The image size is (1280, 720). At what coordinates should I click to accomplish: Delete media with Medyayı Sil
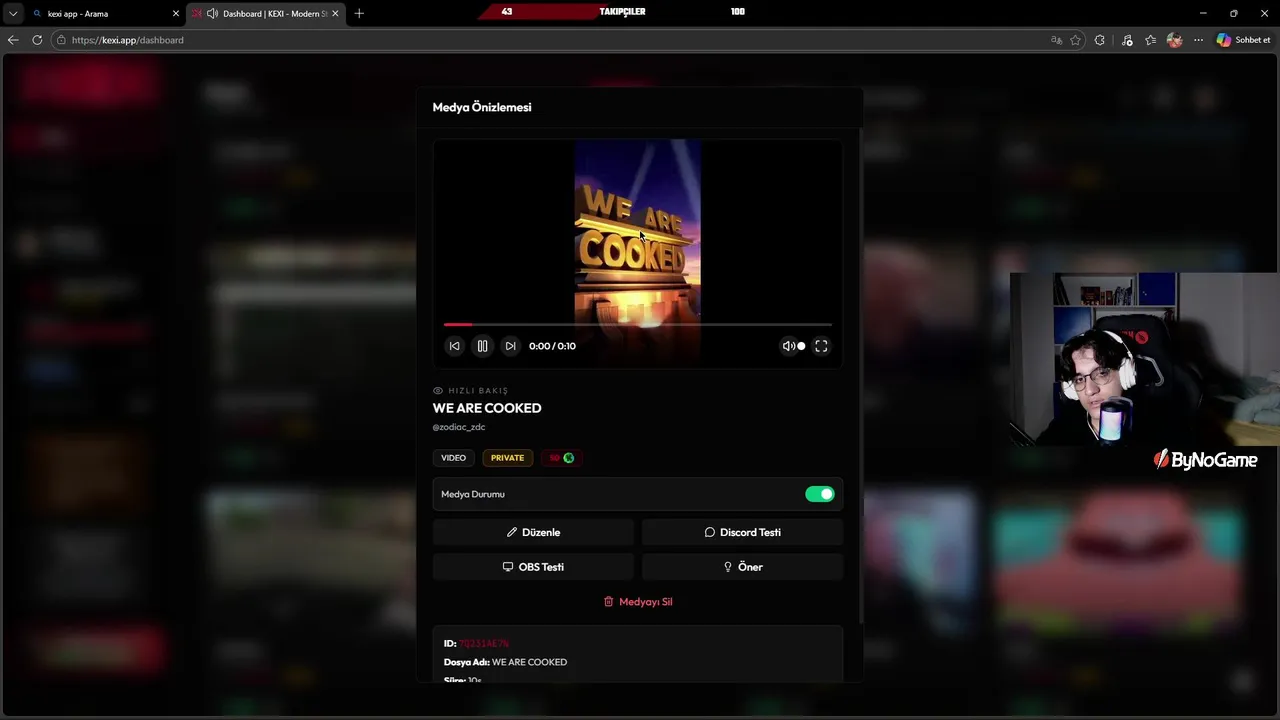[x=638, y=602]
